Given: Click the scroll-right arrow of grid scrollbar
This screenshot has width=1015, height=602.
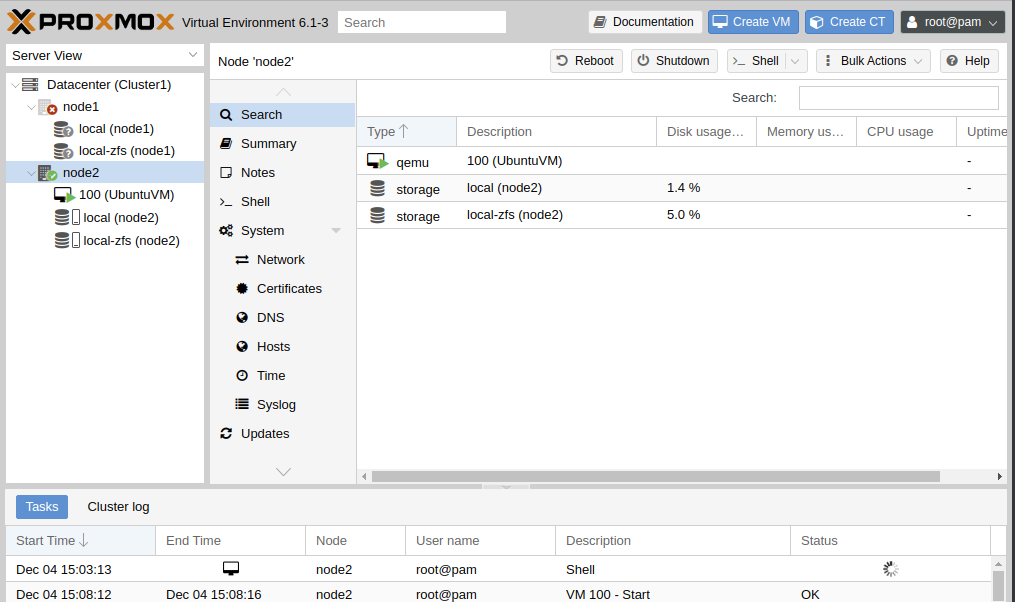Looking at the screenshot, I should pos(999,476).
